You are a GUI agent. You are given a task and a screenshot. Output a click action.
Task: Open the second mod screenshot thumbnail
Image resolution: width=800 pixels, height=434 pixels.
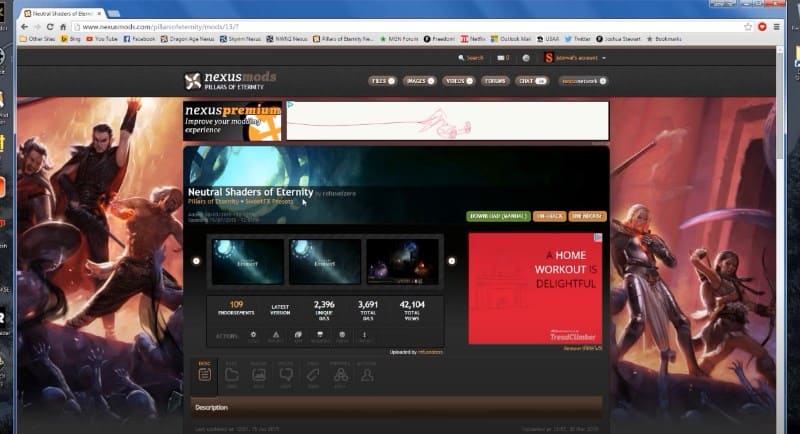(x=325, y=261)
